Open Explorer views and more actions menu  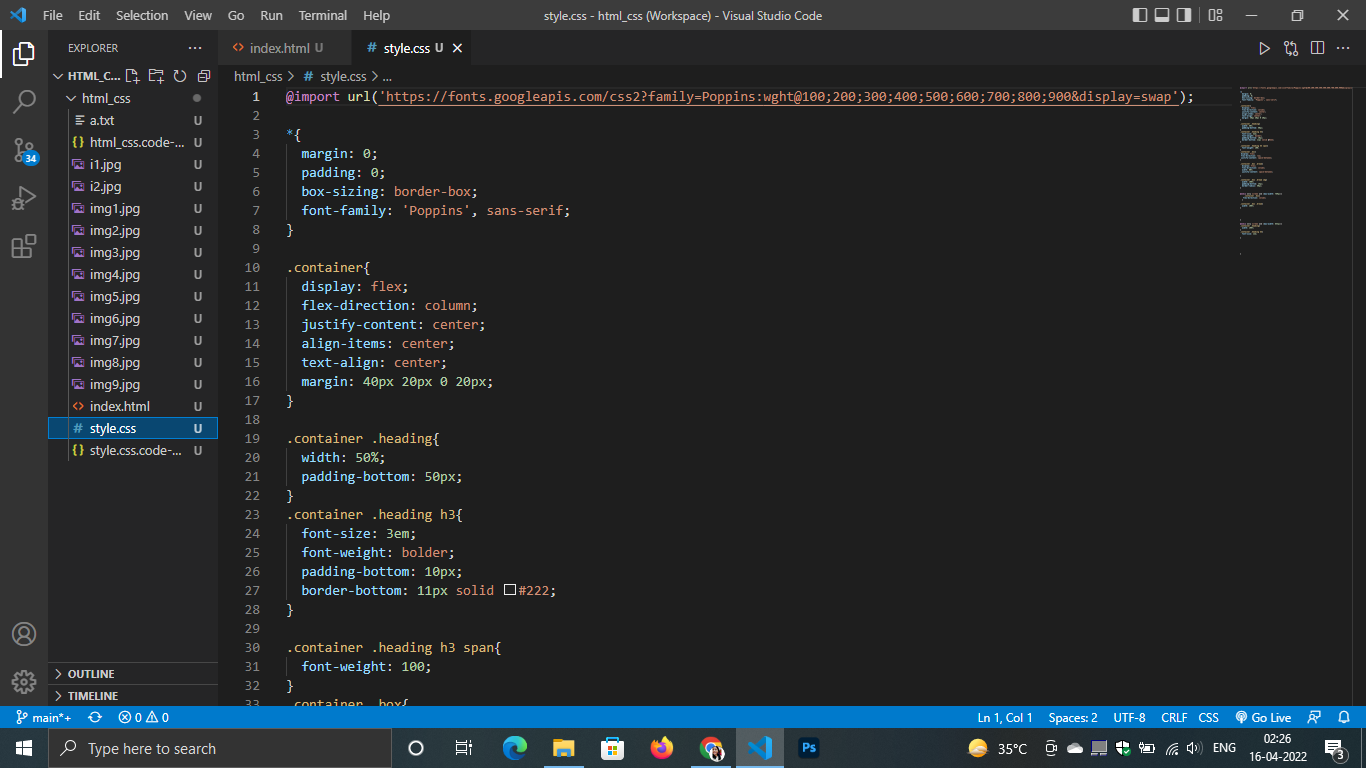[195, 48]
